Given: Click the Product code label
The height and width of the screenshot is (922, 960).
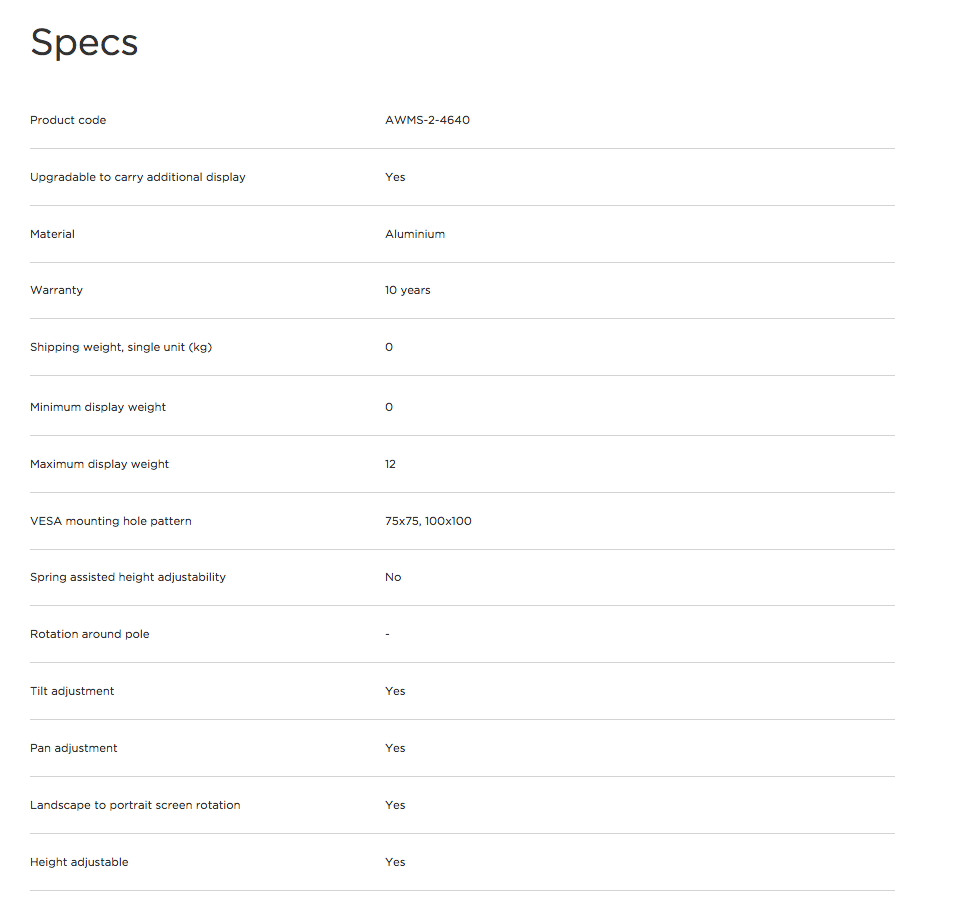Looking at the screenshot, I should [x=68, y=120].
